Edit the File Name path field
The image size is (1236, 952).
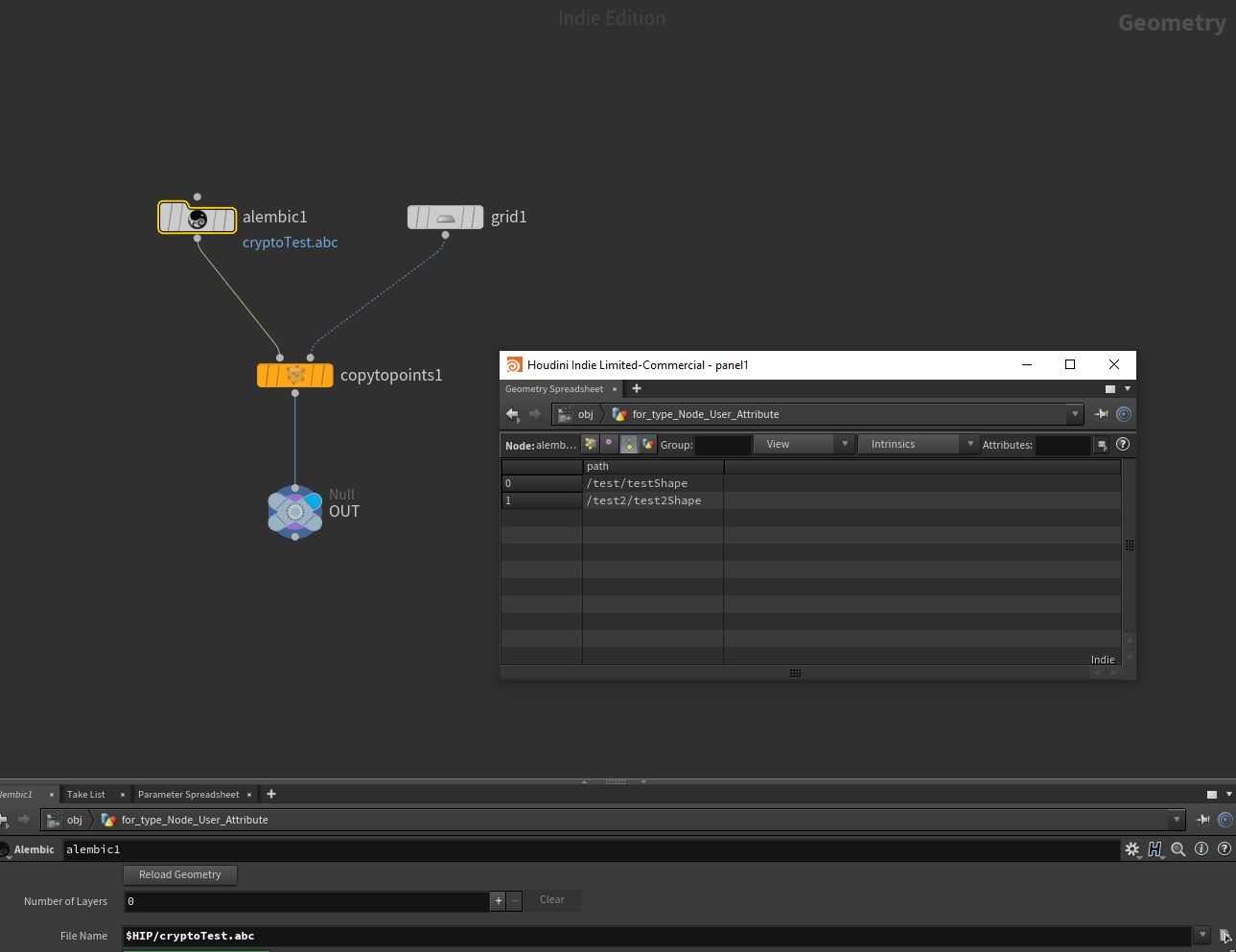click(657, 936)
